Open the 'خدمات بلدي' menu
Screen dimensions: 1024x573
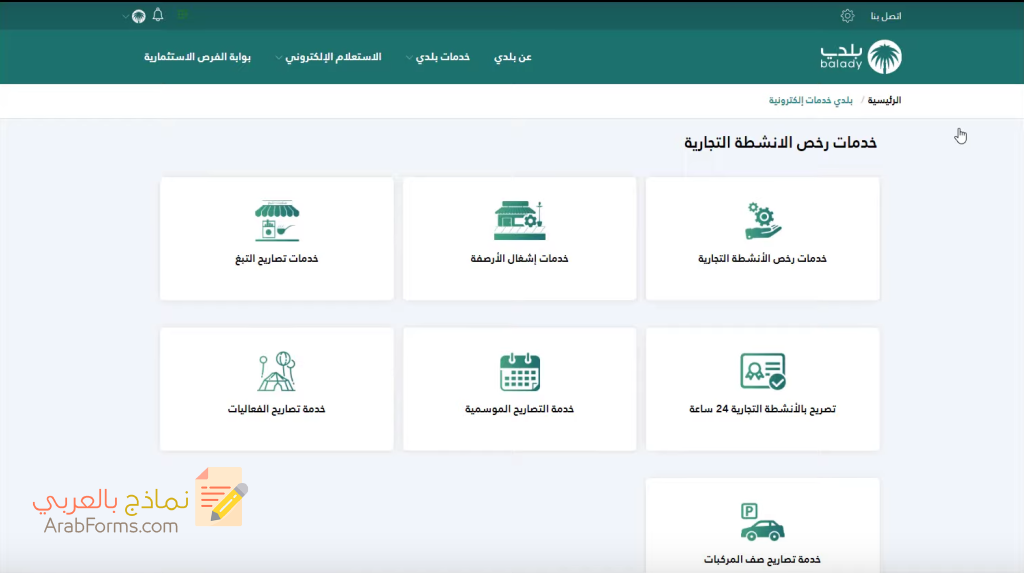point(443,57)
